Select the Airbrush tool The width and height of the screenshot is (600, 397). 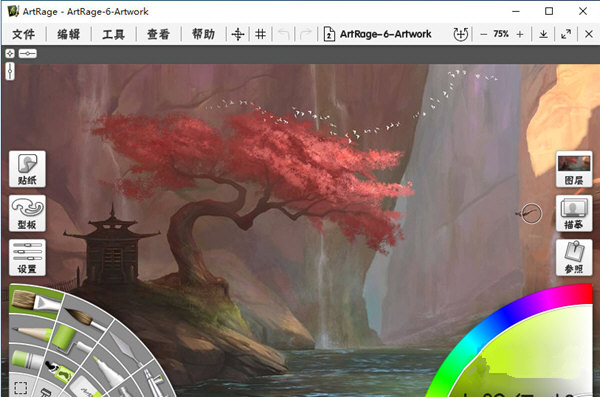tap(155, 383)
